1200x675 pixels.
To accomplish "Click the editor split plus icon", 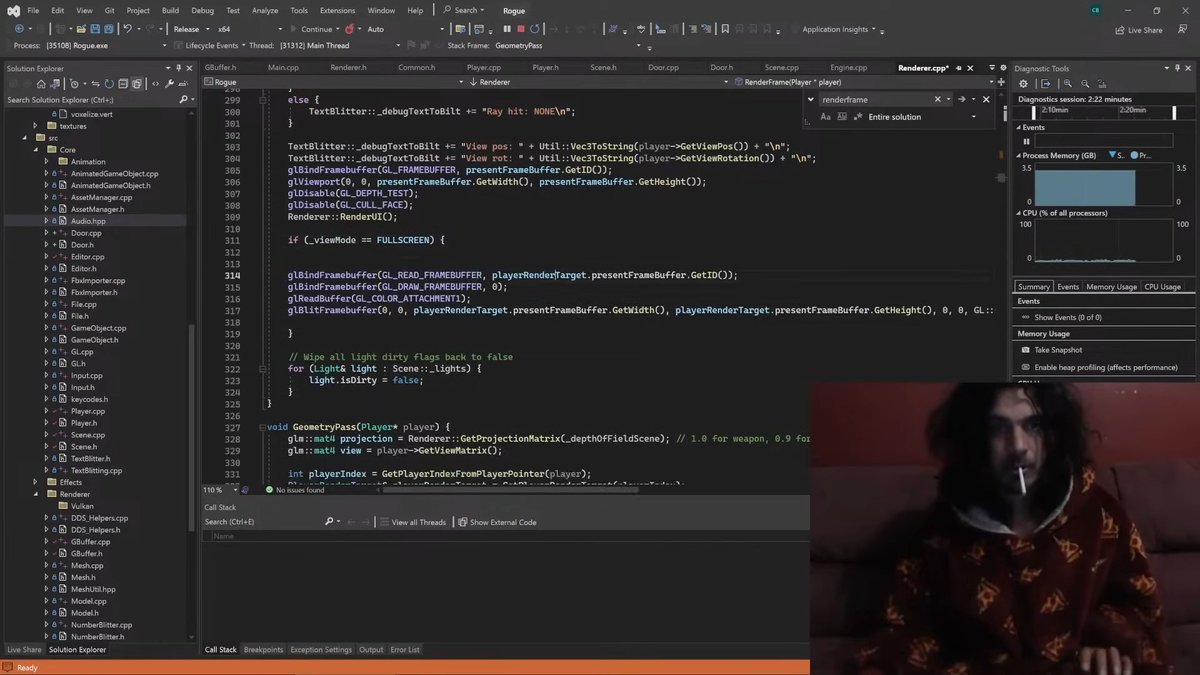I will pyautogui.click(x=1001, y=82).
